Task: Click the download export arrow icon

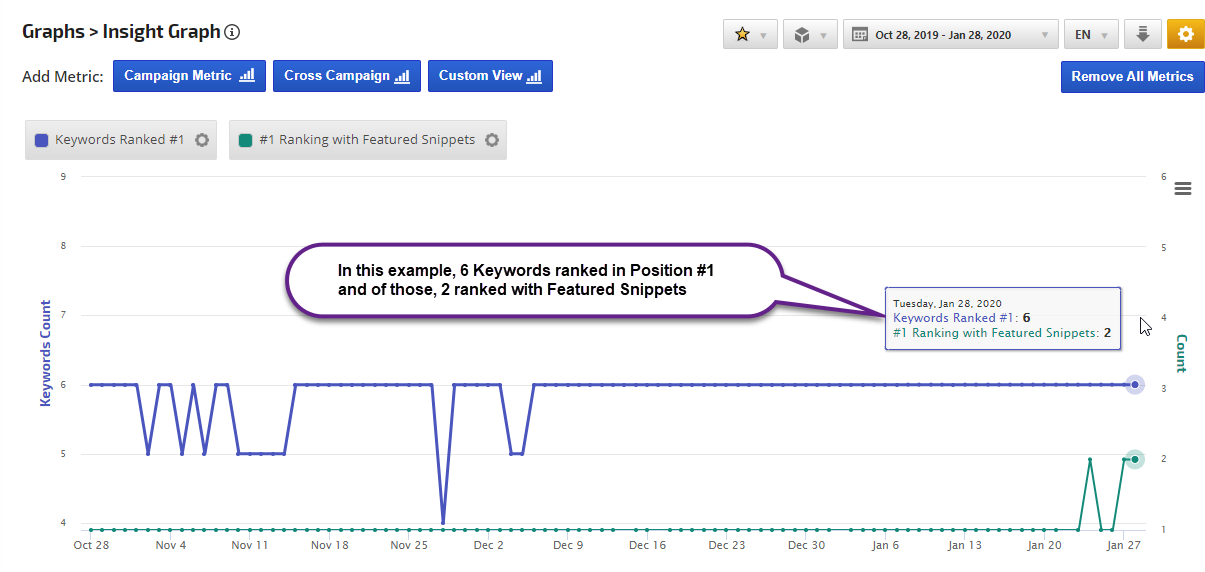Action: tap(1142, 35)
